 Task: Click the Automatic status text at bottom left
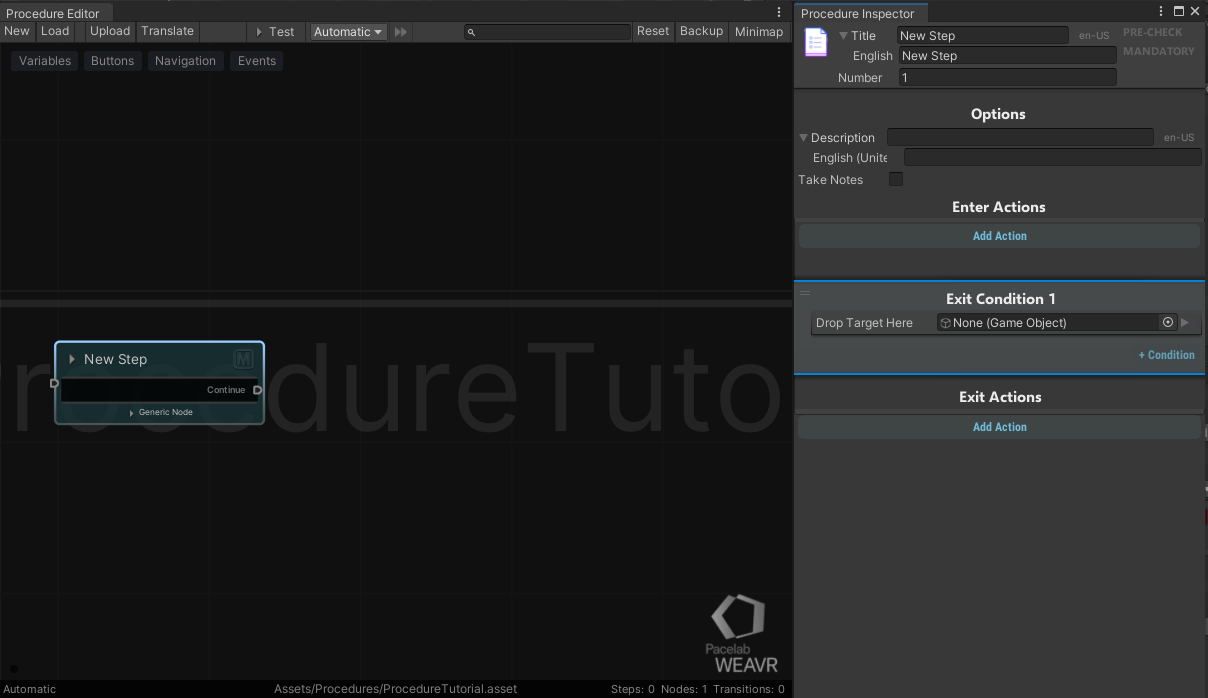pyautogui.click(x=30, y=689)
